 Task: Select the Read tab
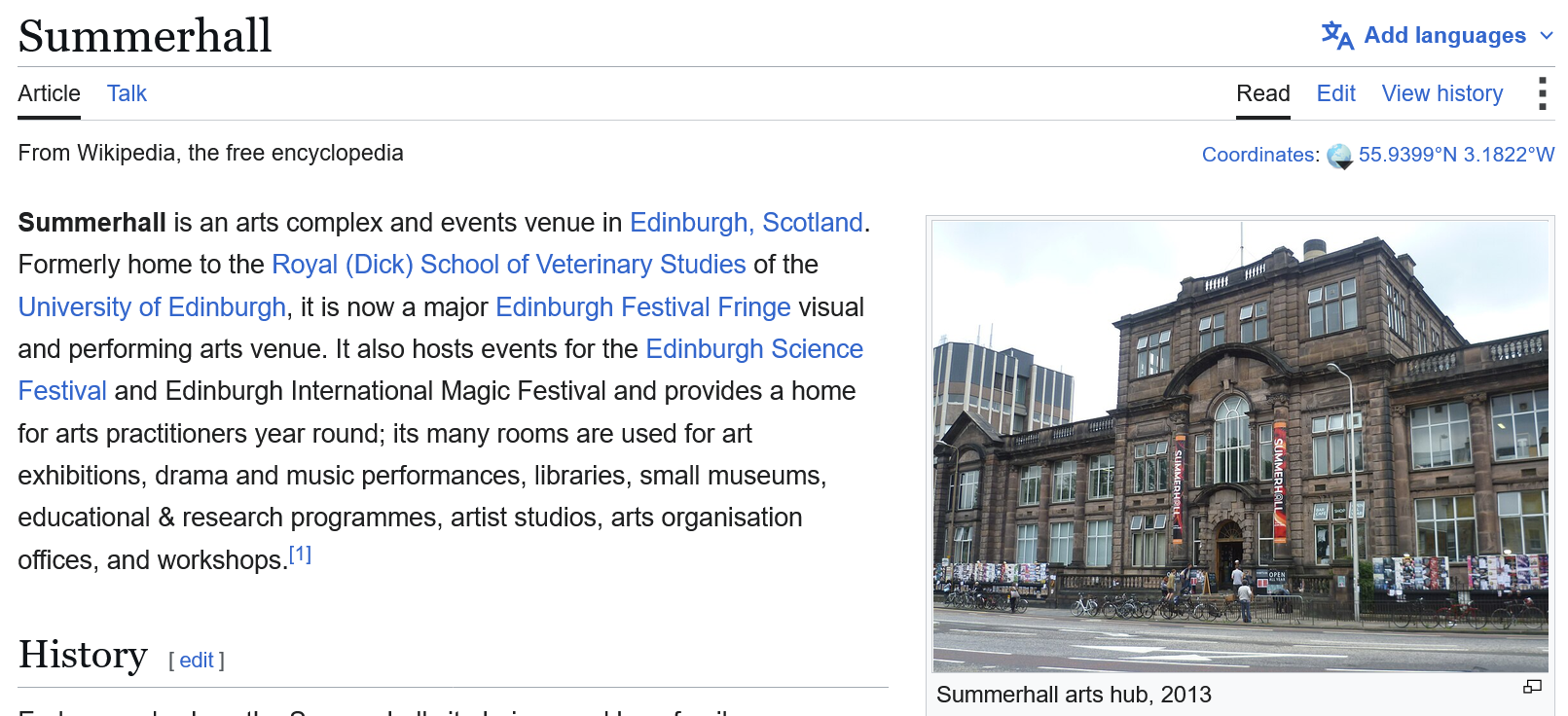pos(1262,93)
